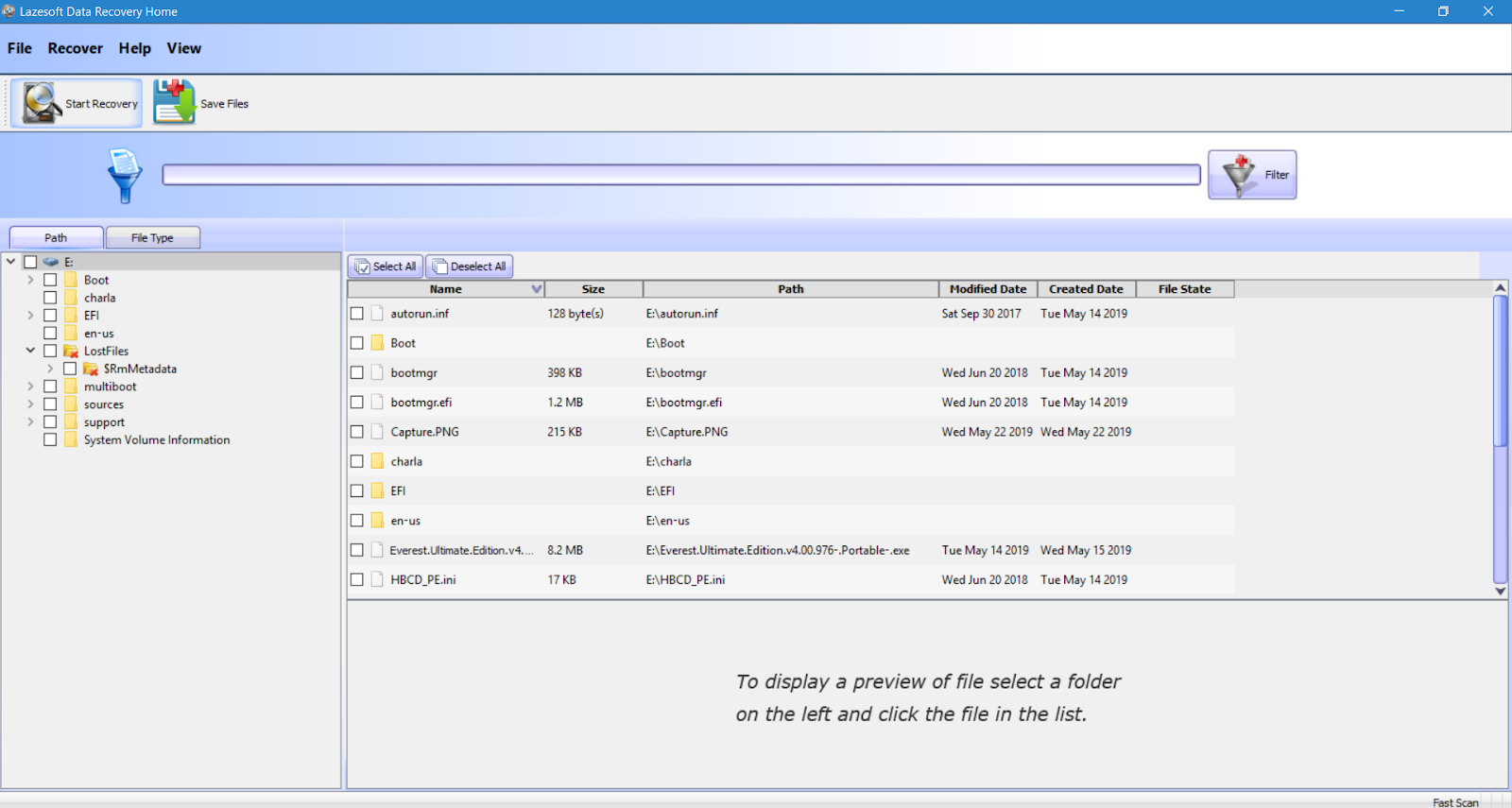Click the Everest.Ultimate.Edition file icon
This screenshot has width=1512, height=808.
point(377,550)
